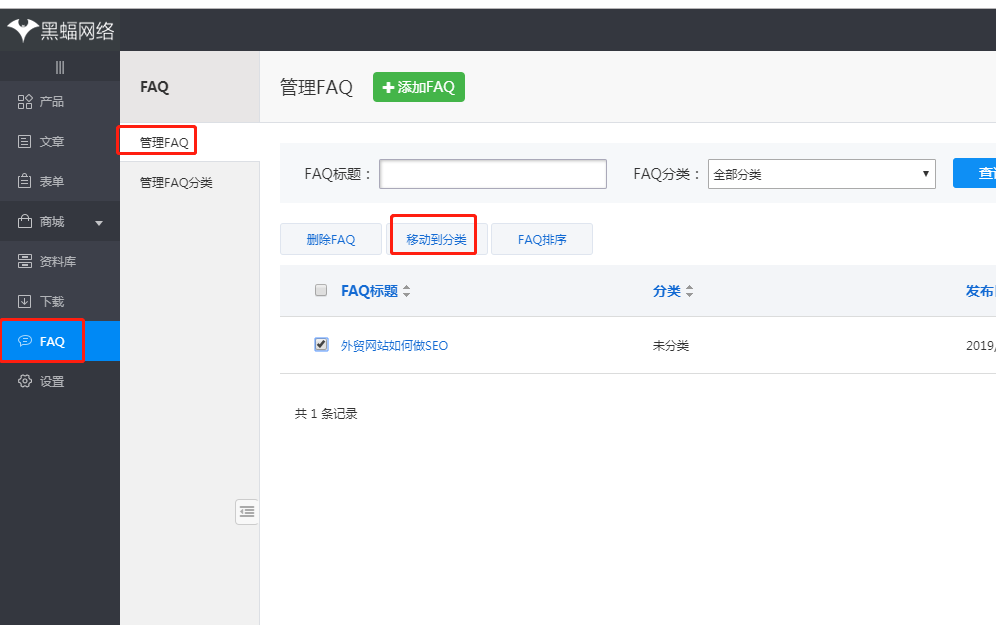Toggle the select-all checkbox in table header
Screen dimensions: 996x625
321,290
